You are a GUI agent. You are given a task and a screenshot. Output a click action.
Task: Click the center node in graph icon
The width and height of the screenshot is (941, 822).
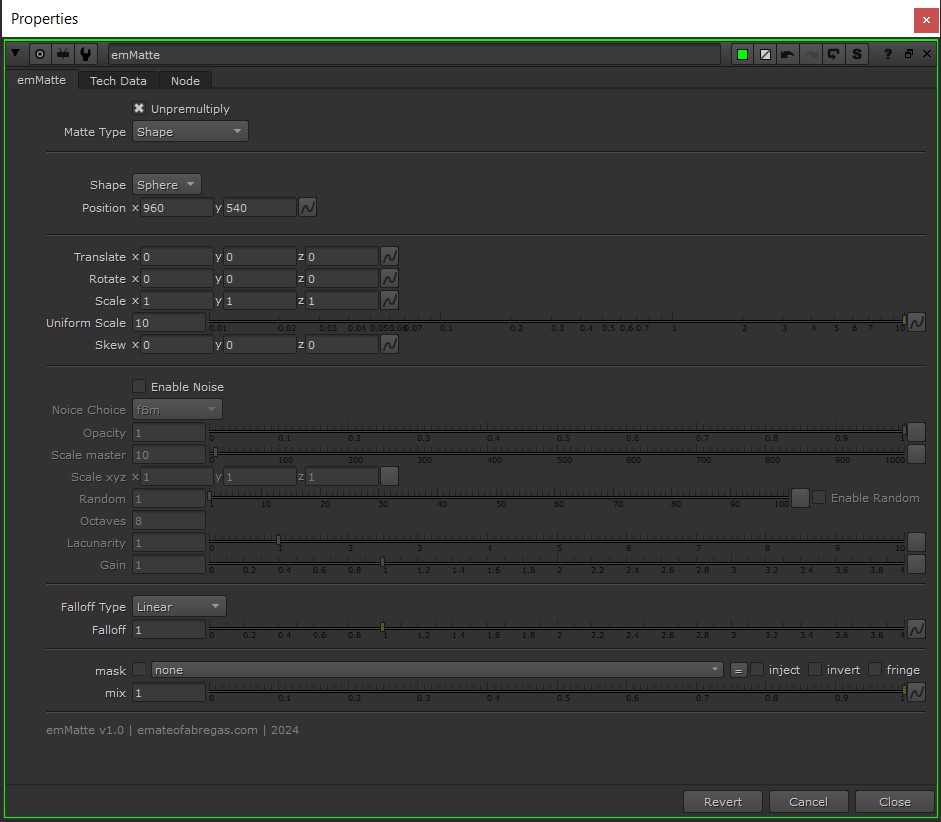[40, 54]
